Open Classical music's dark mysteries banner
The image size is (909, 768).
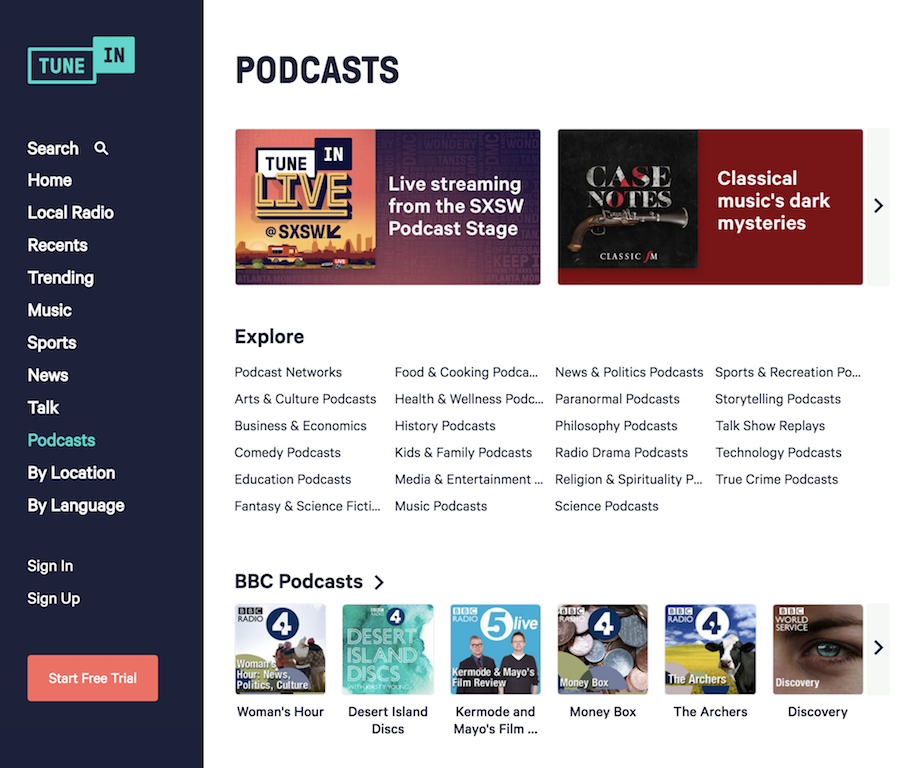(x=710, y=207)
